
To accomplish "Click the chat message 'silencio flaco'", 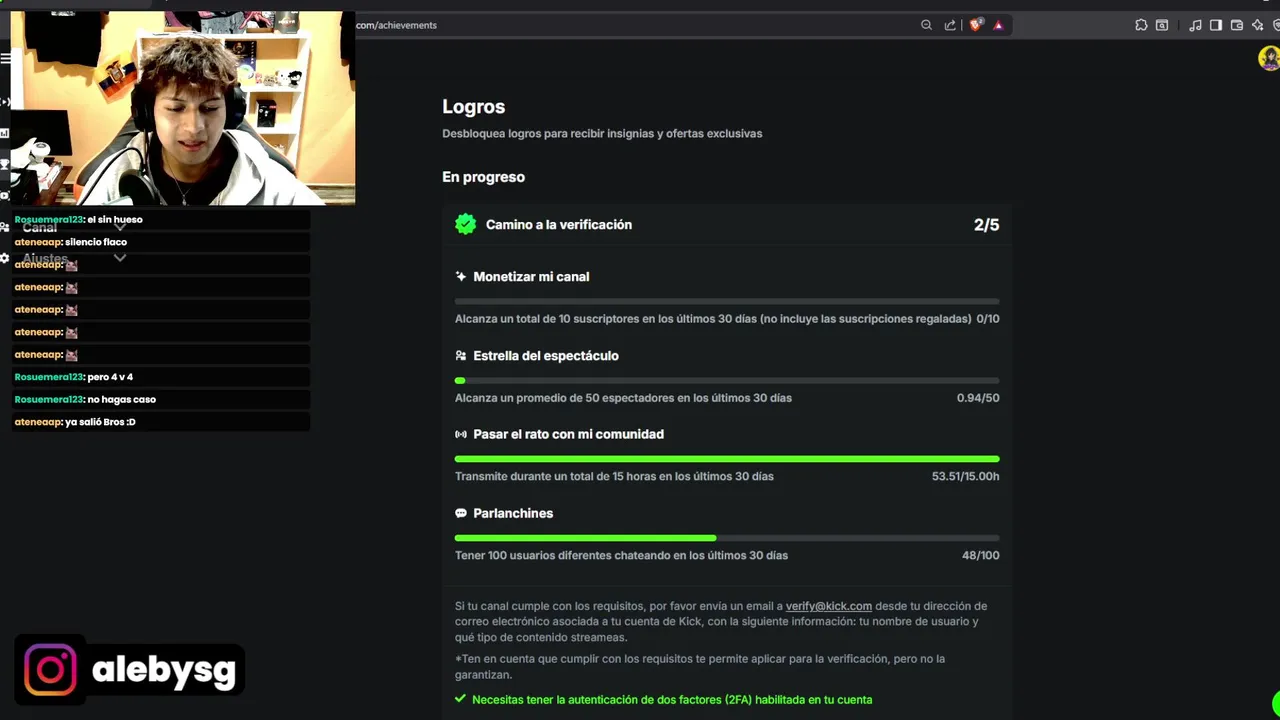I will click(x=96, y=242).
